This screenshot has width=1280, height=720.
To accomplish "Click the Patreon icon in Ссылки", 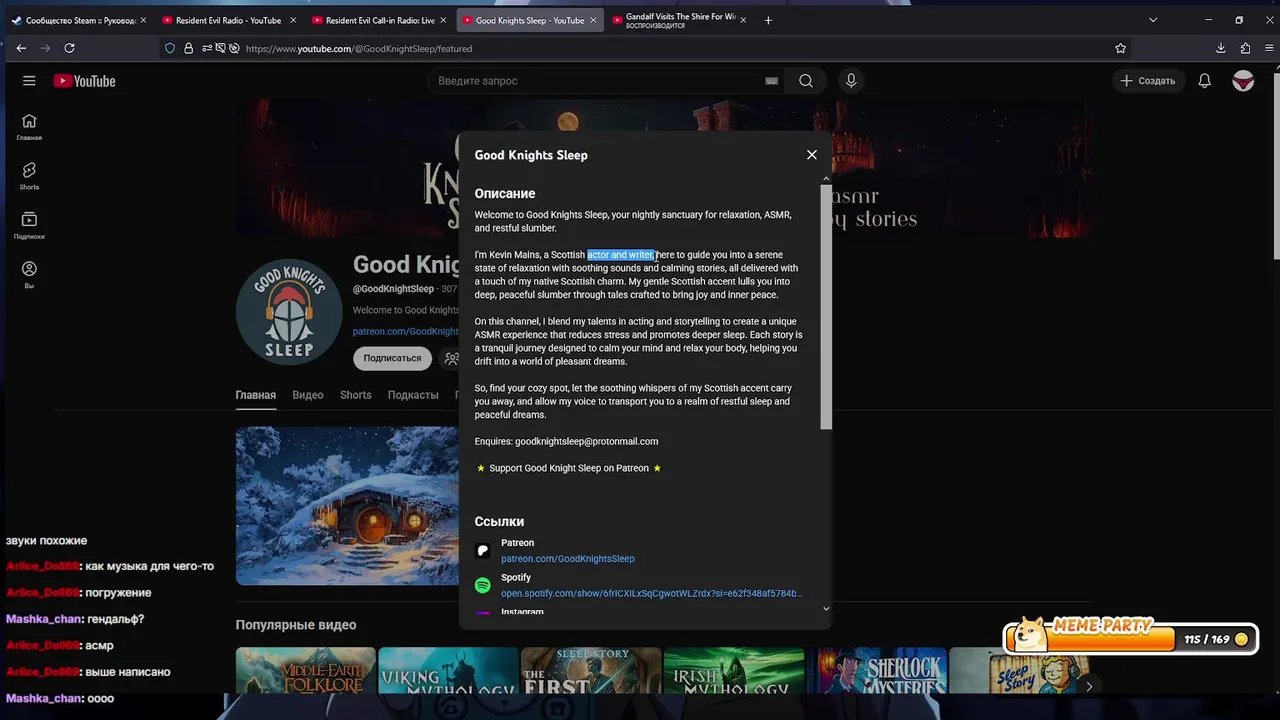I will point(483,550).
